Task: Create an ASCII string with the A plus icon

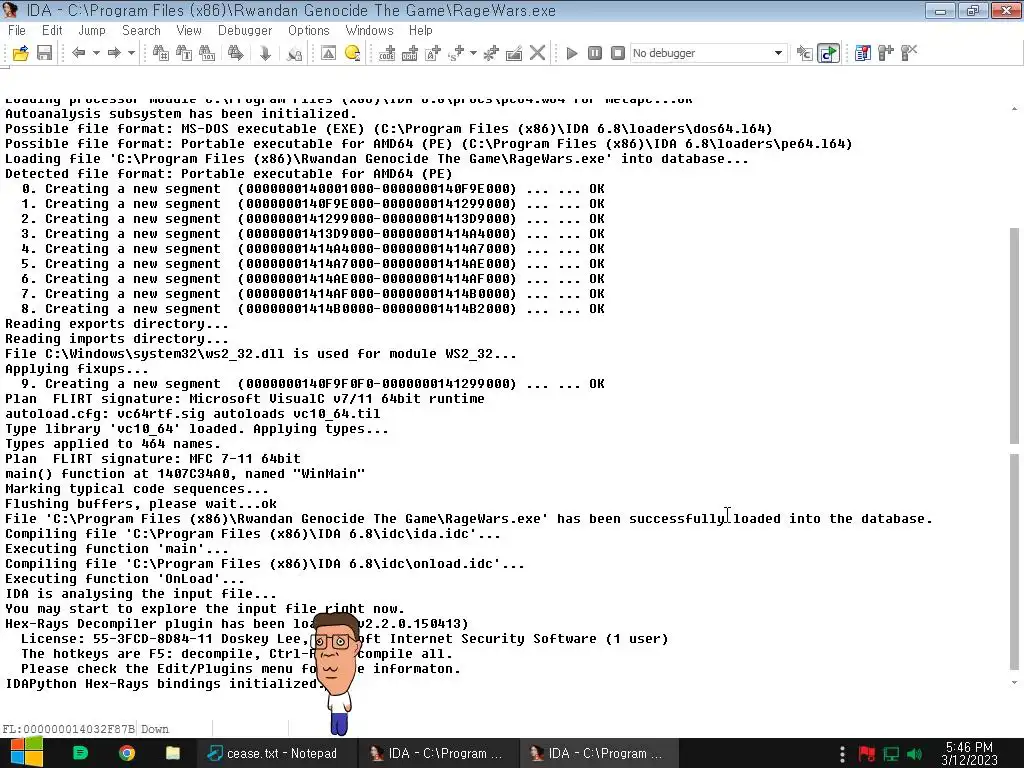Action: 433,53
